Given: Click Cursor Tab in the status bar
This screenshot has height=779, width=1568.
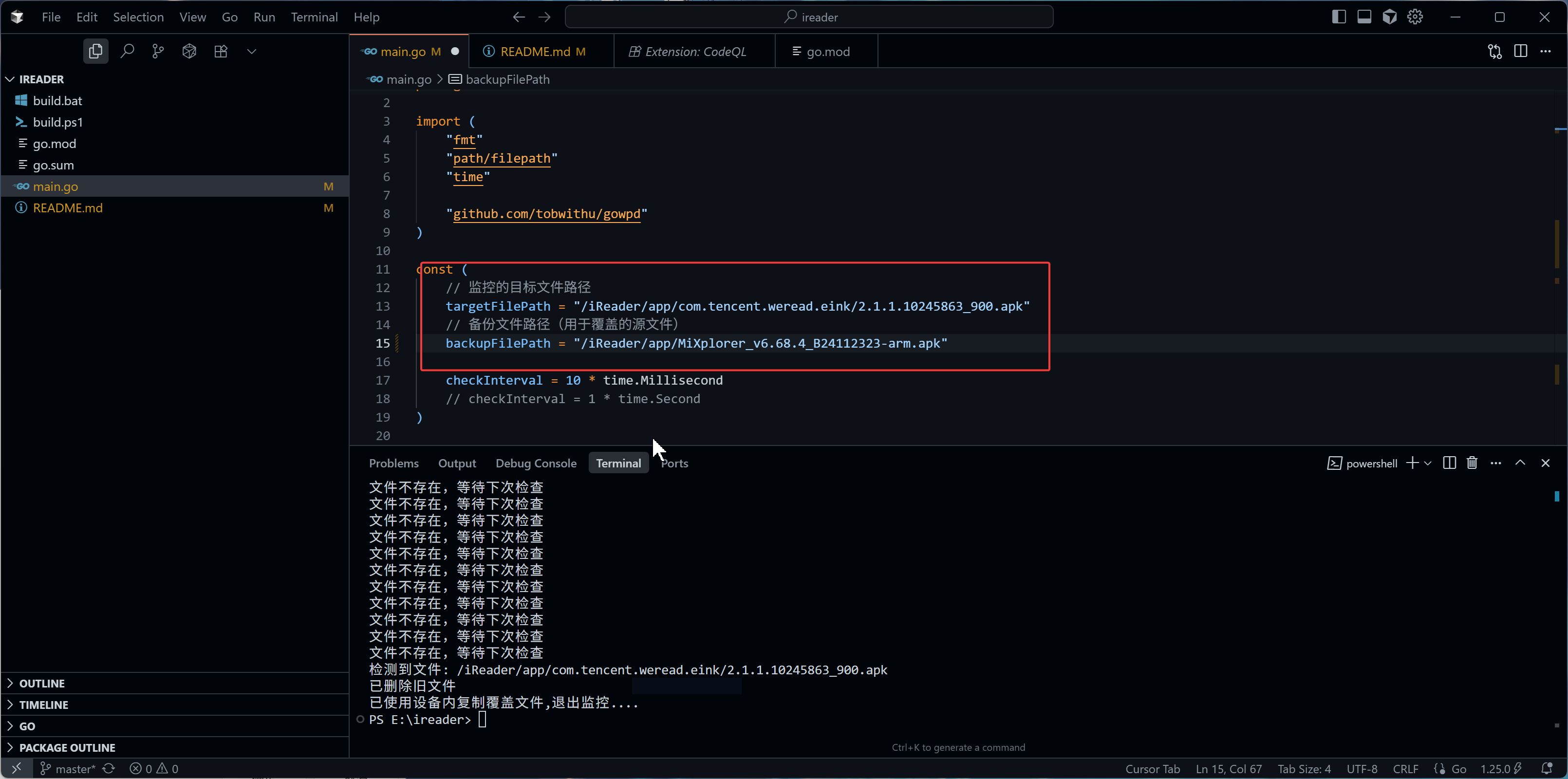Looking at the screenshot, I should click(x=1152, y=768).
